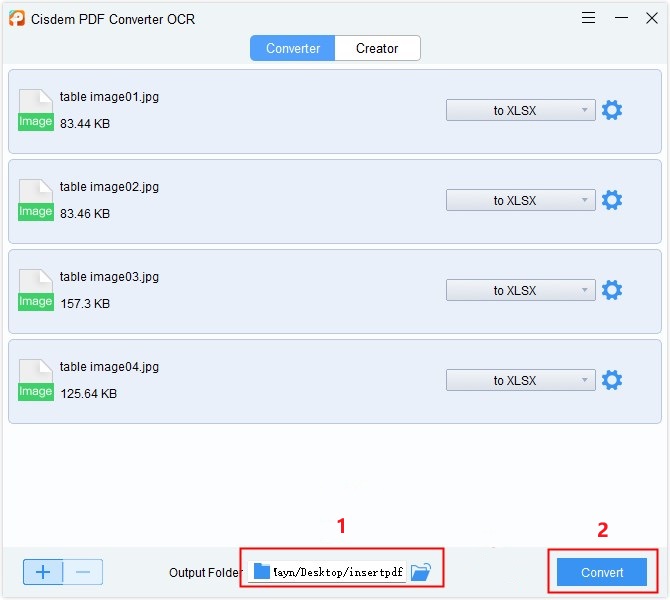Select file name table image03.jpg
The width and height of the screenshot is (670, 600).
pyautogui.click(x=109, y=277)
